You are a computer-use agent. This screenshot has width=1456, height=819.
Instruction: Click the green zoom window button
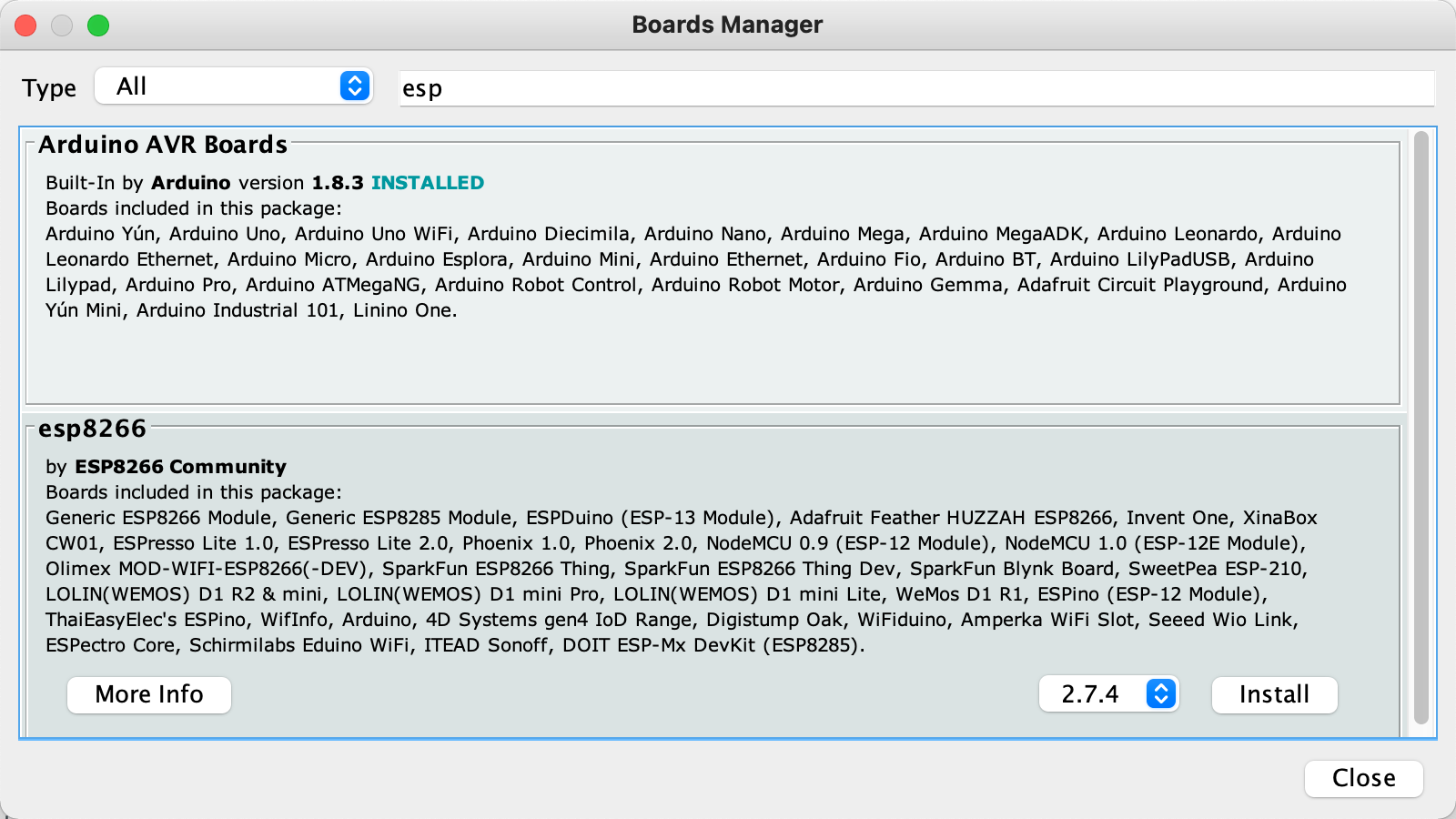pyautogui.click(x=98, y=25)
